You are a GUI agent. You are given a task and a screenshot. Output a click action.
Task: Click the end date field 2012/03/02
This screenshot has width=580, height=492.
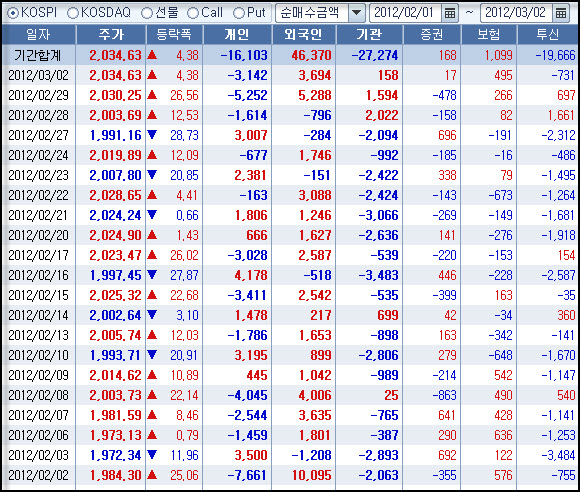516,13
